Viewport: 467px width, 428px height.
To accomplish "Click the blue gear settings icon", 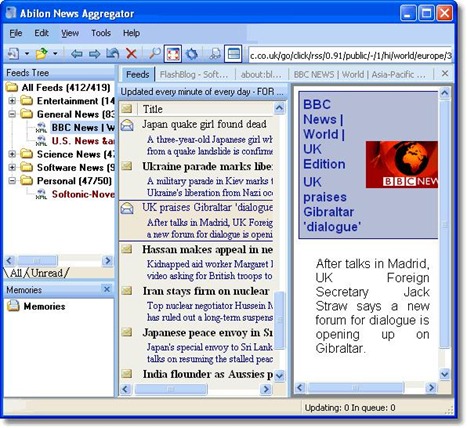I will (192, 54).
